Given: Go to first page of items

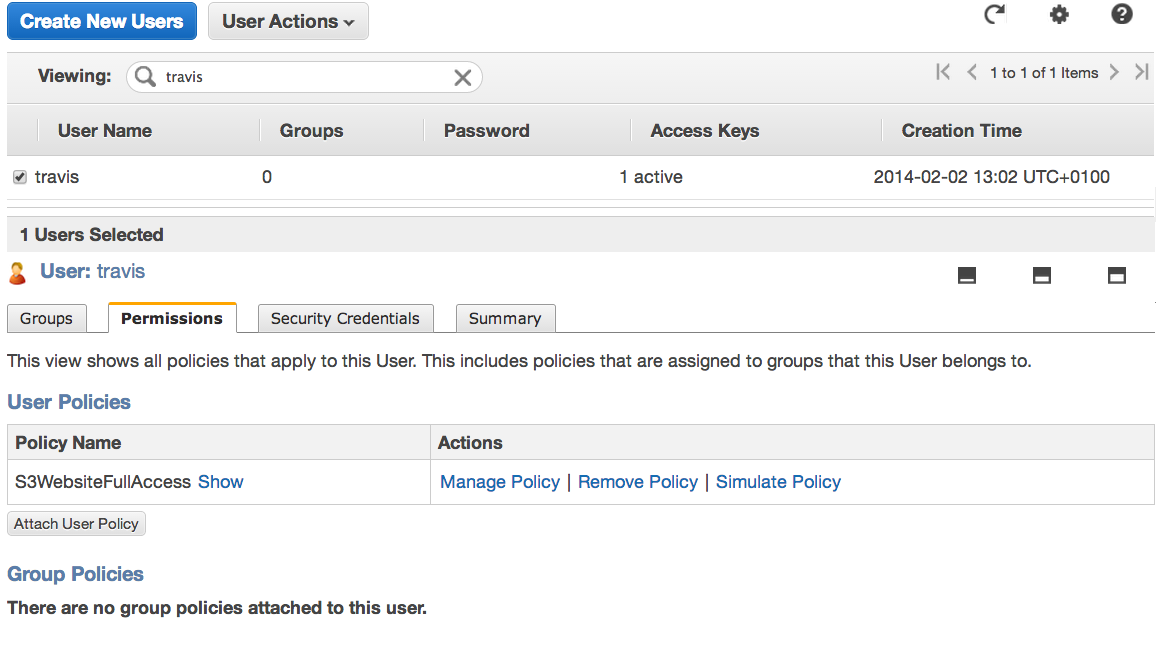Looking at the screenshot, I should point(943,72).
